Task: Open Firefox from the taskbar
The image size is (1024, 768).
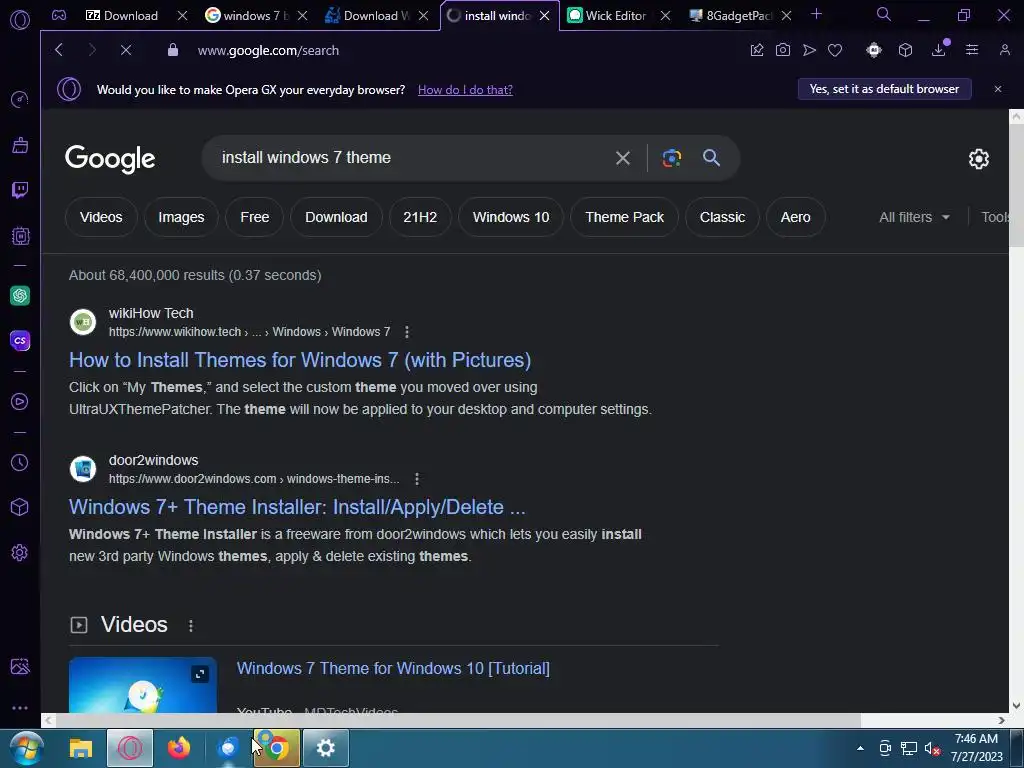Action: click(178, 748)
